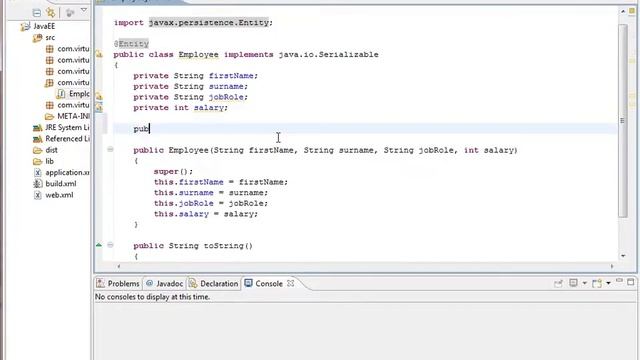Click the editor scroll down arrow
Screen dimensions: 640x360
pyautogui.click(x=623, y=256)
